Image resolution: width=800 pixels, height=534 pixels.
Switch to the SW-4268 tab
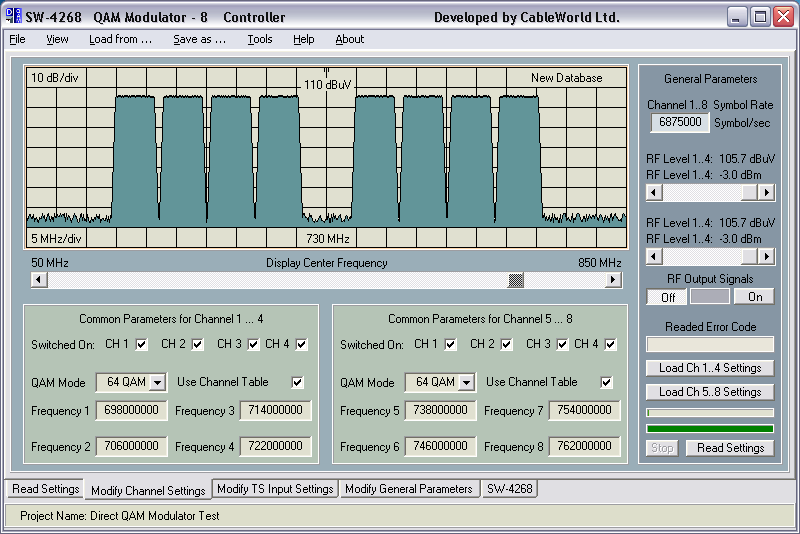point(509,489)
